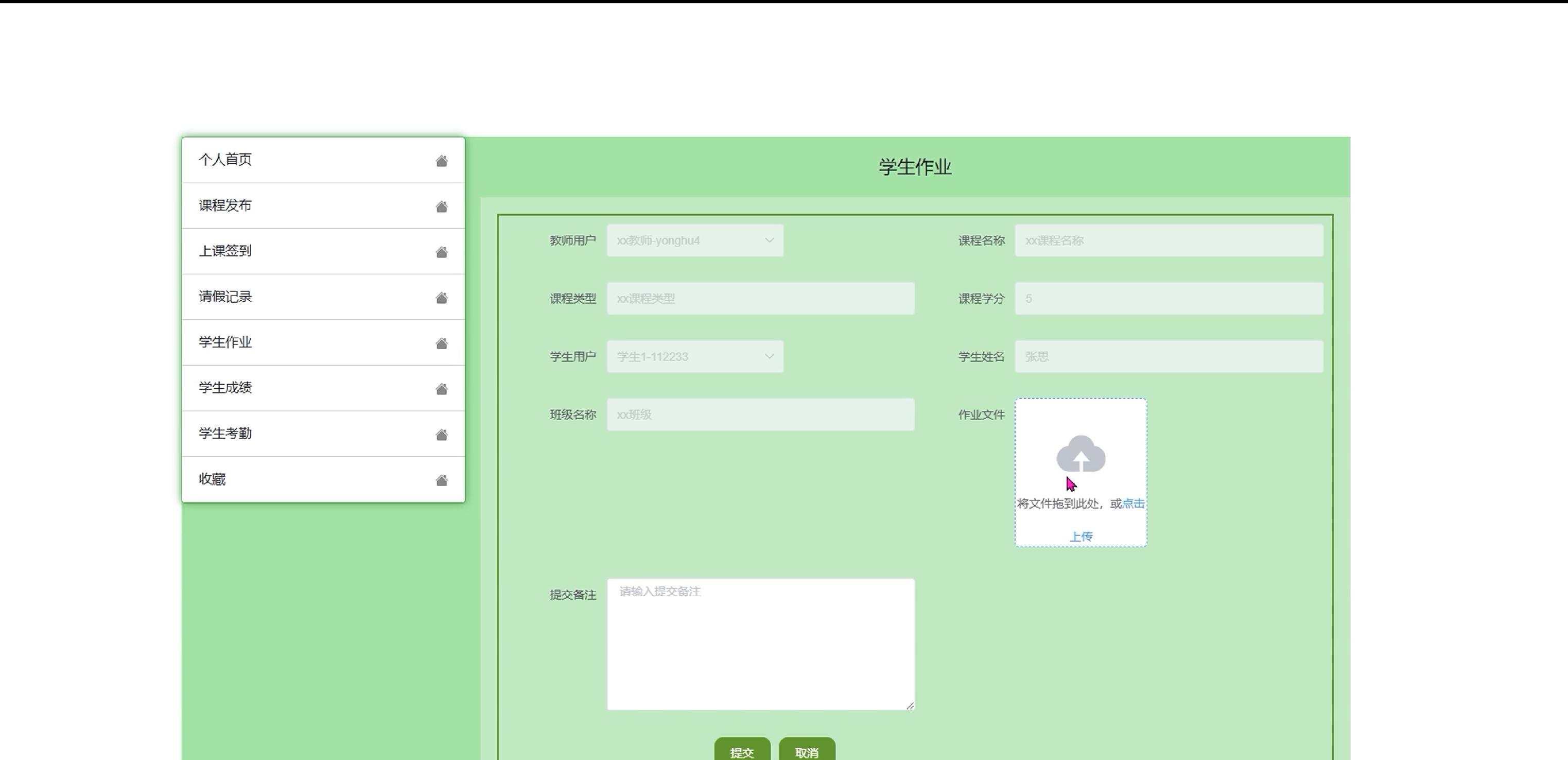Click the home icon beside 上课签到
Screen dimensions: 1568x760
(x=441, y=252)
